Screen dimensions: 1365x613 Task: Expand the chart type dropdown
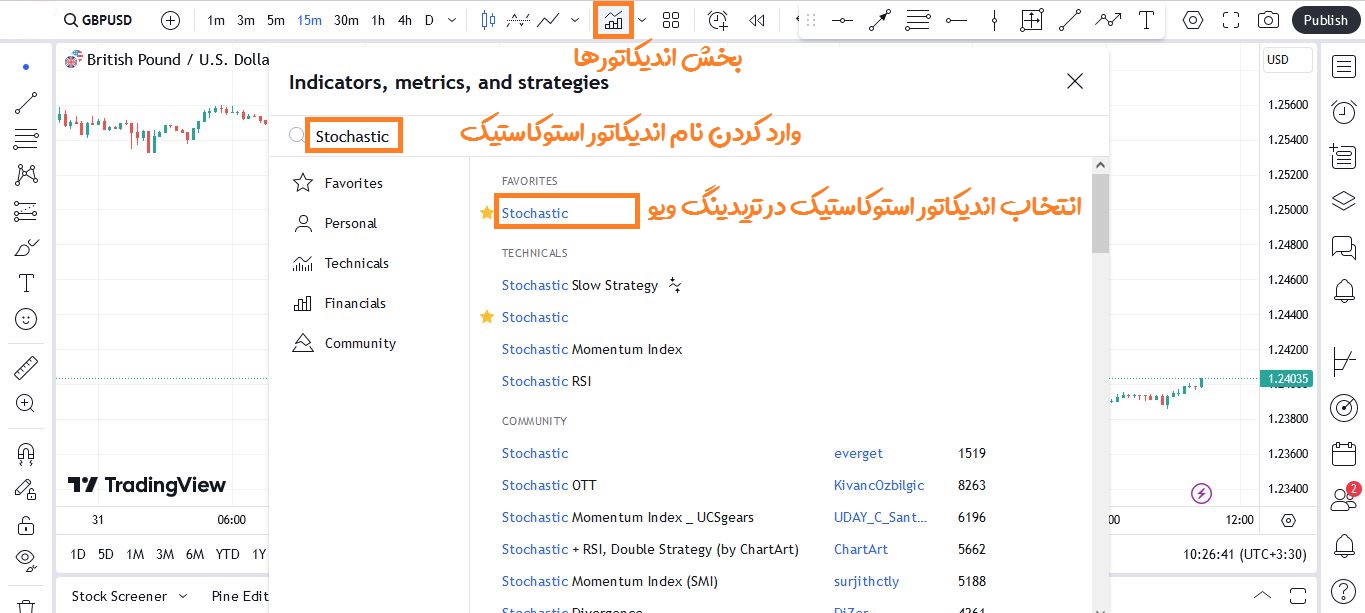click(x=574, y=20)
